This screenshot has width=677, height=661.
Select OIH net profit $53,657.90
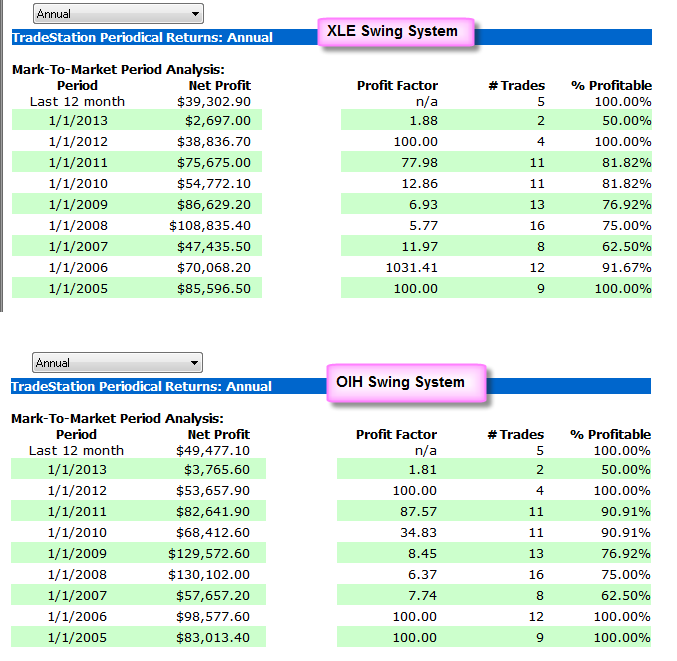pos(213,491)
